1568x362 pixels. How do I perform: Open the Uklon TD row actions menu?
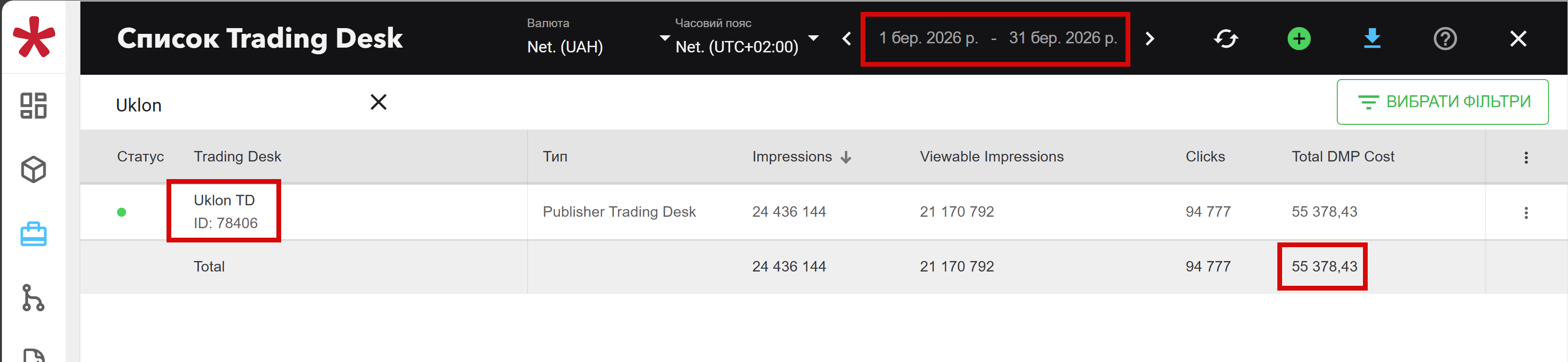pos(1526,213)
